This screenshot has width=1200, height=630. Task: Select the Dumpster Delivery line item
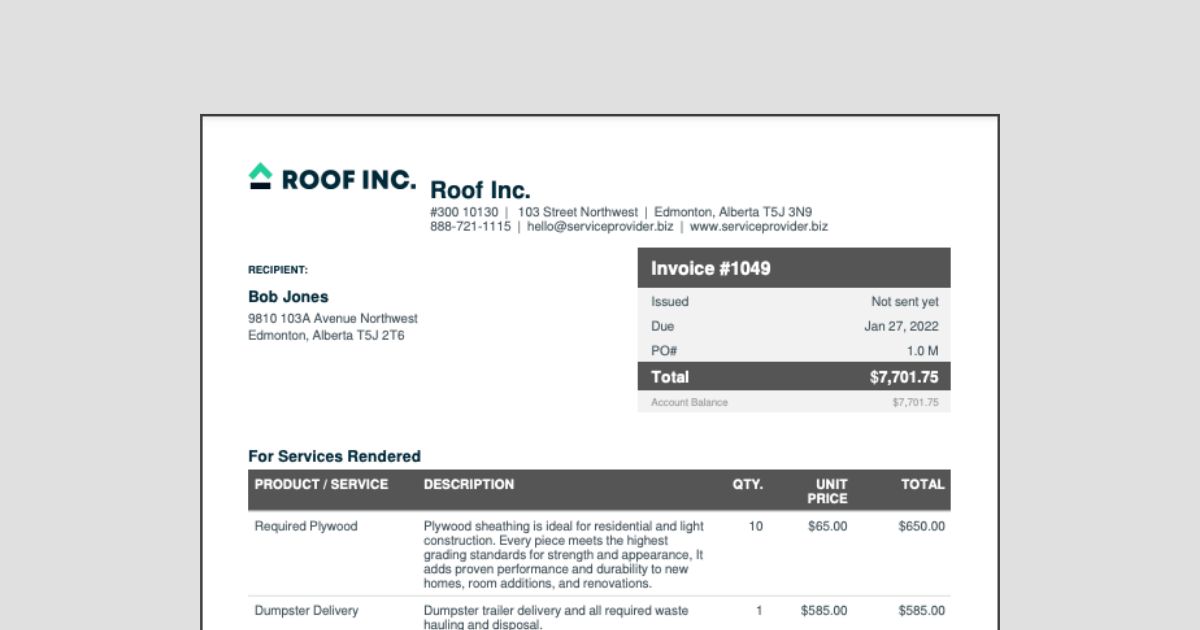point(306,611)
